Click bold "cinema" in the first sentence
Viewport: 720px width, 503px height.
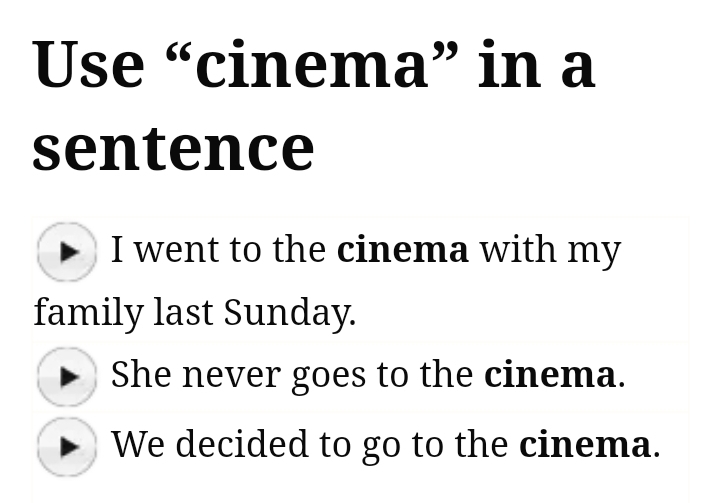(402, 250)
